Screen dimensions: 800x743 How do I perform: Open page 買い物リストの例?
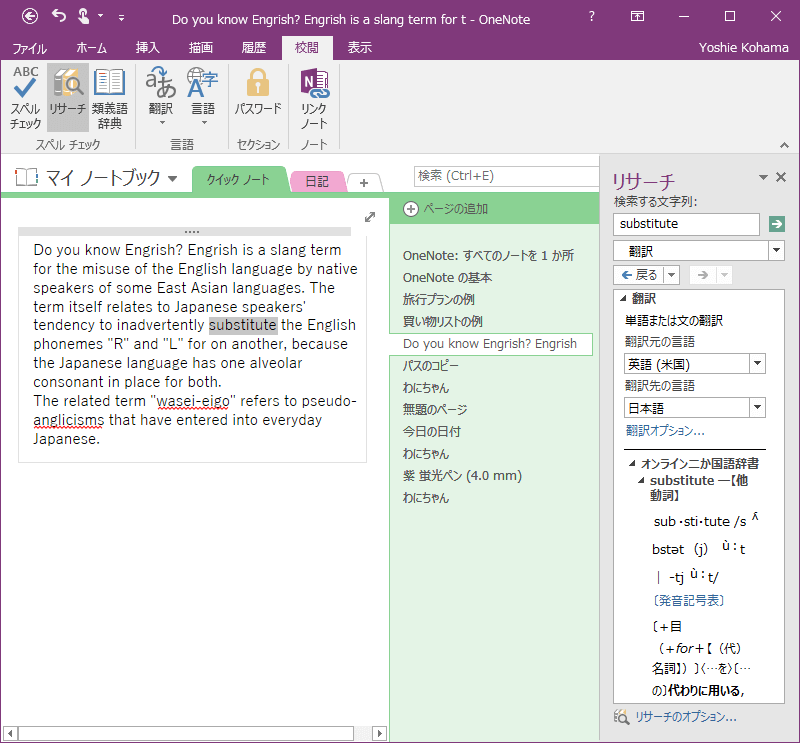point(442,321)
